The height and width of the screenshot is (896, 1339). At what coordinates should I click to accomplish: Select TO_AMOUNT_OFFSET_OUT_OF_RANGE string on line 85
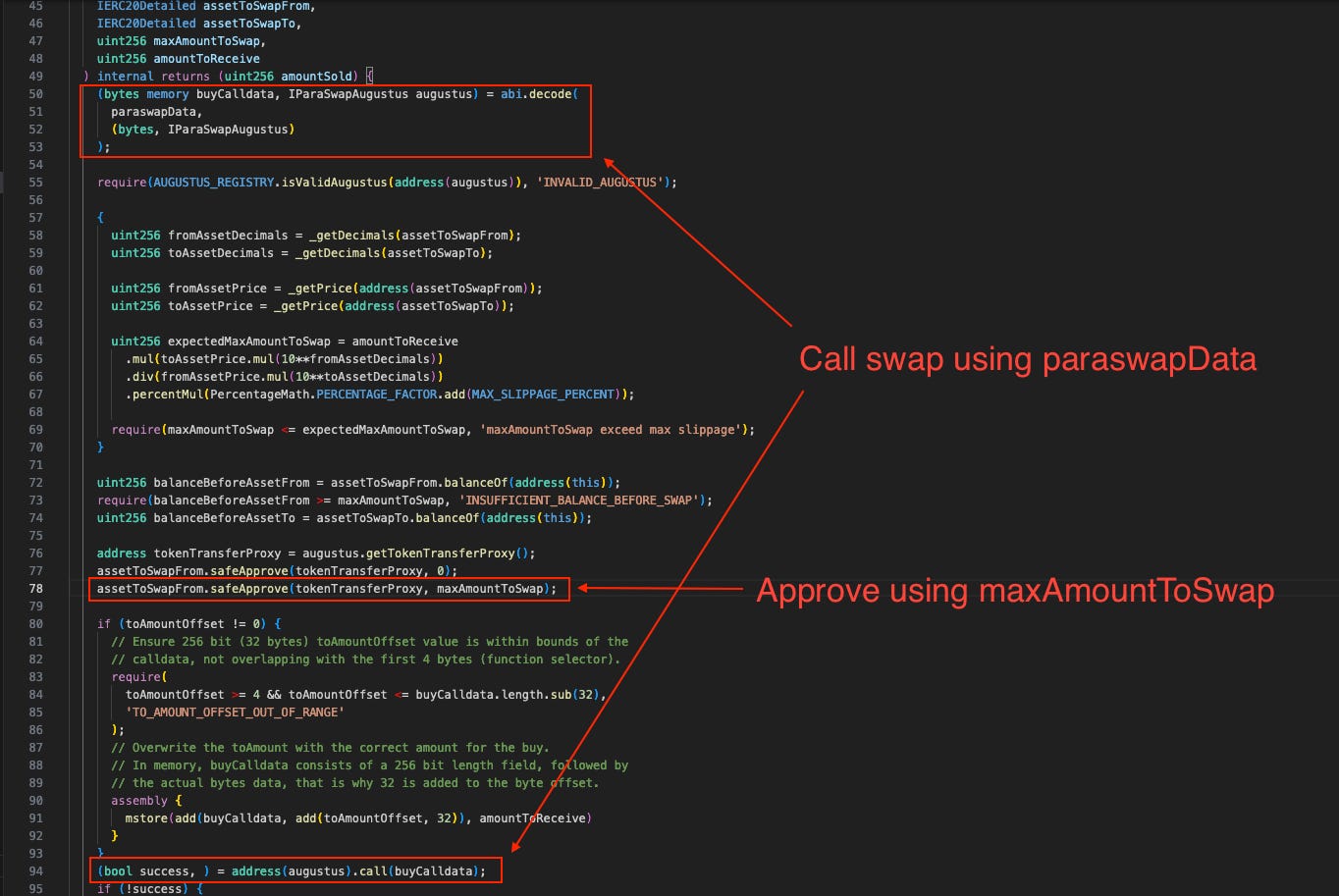[238, 712]
